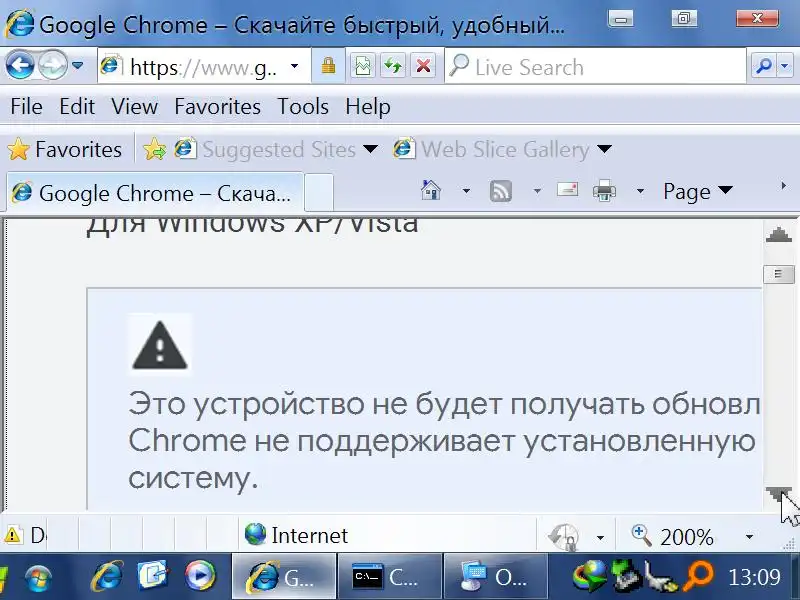
Task: Expand the Print dropdown arrow
Action: (x=640, y=191)
